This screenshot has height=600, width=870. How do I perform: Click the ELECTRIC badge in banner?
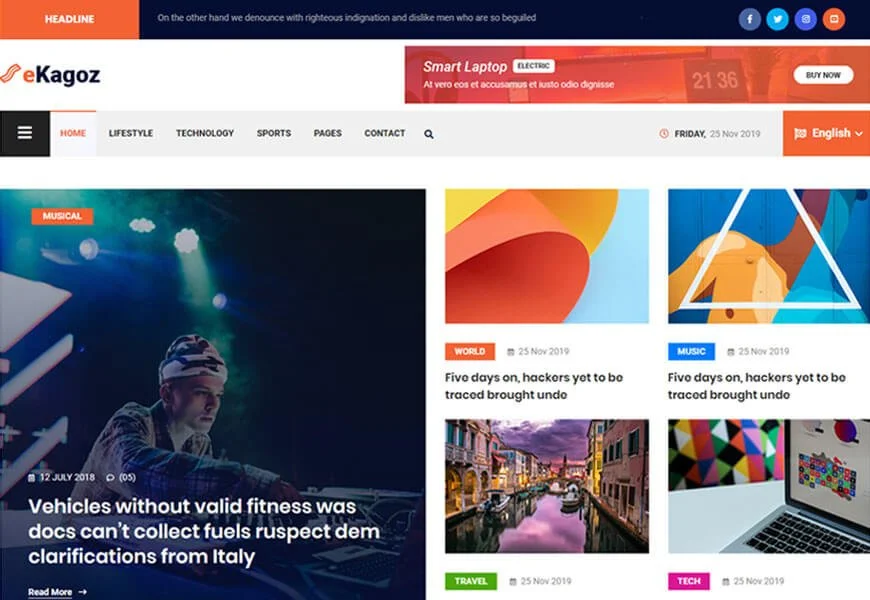(x=533, y=66)
